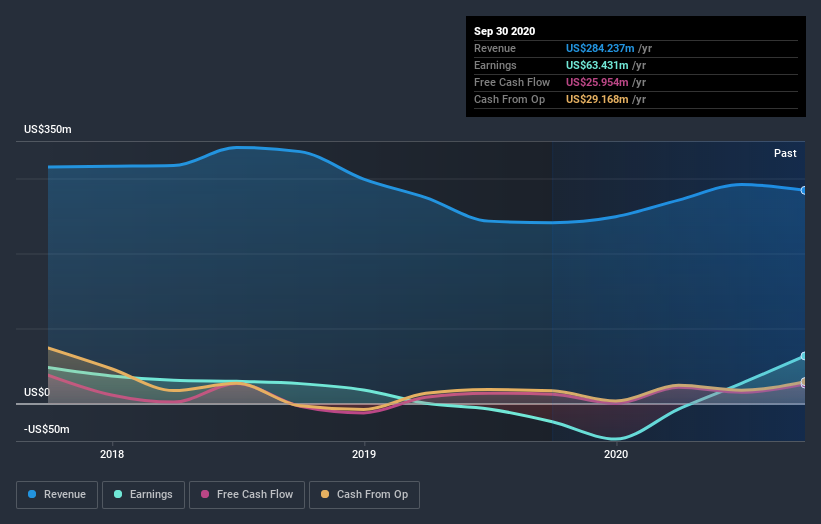Click the -US$50m y-axis label
The image size is (821, 524).
47,429
